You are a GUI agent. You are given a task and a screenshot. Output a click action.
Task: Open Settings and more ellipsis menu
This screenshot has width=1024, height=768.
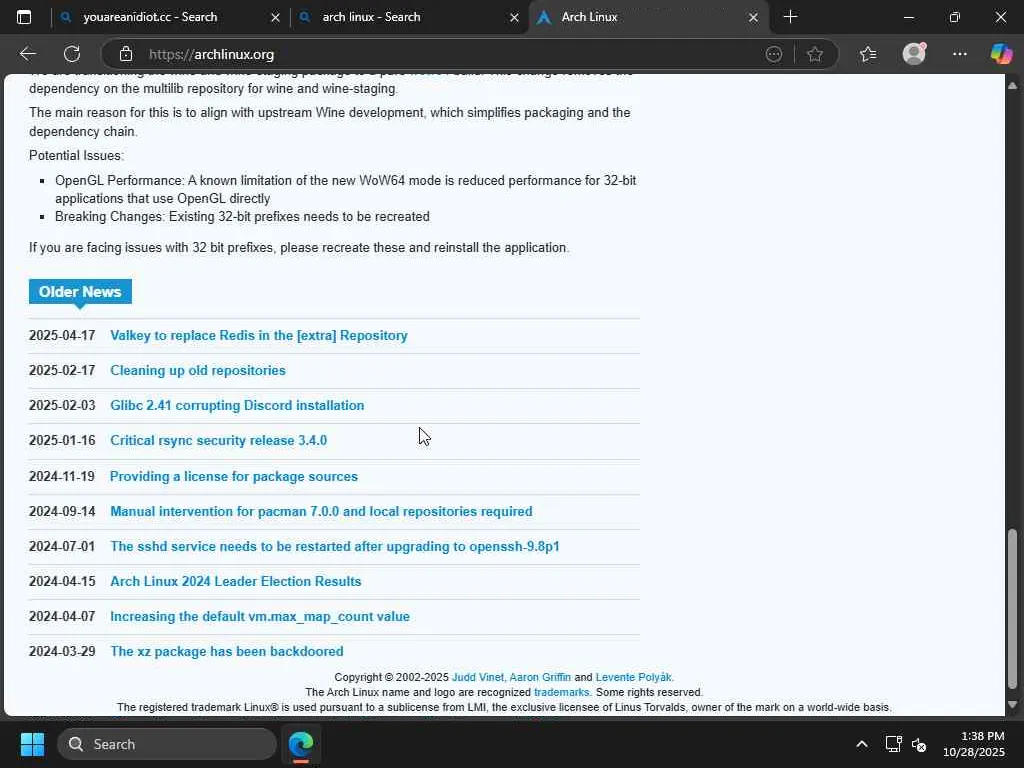coord(959,54)
